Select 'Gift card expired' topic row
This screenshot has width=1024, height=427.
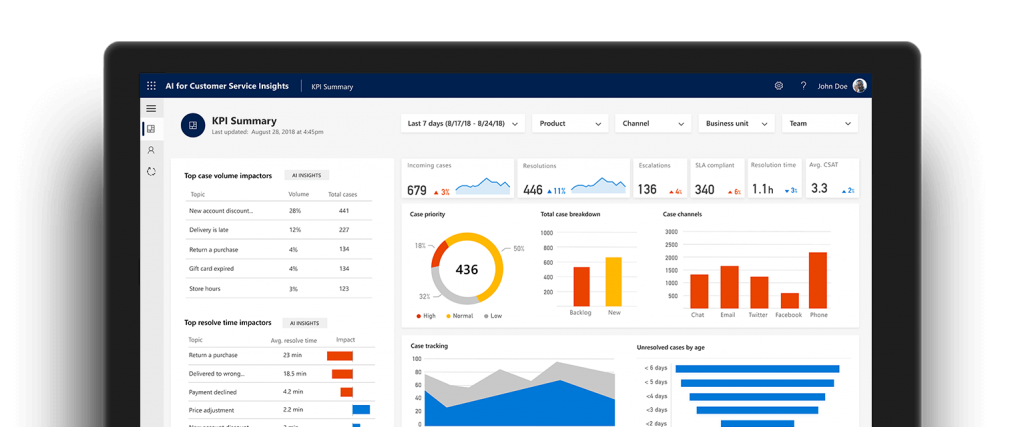pos(279,268)
